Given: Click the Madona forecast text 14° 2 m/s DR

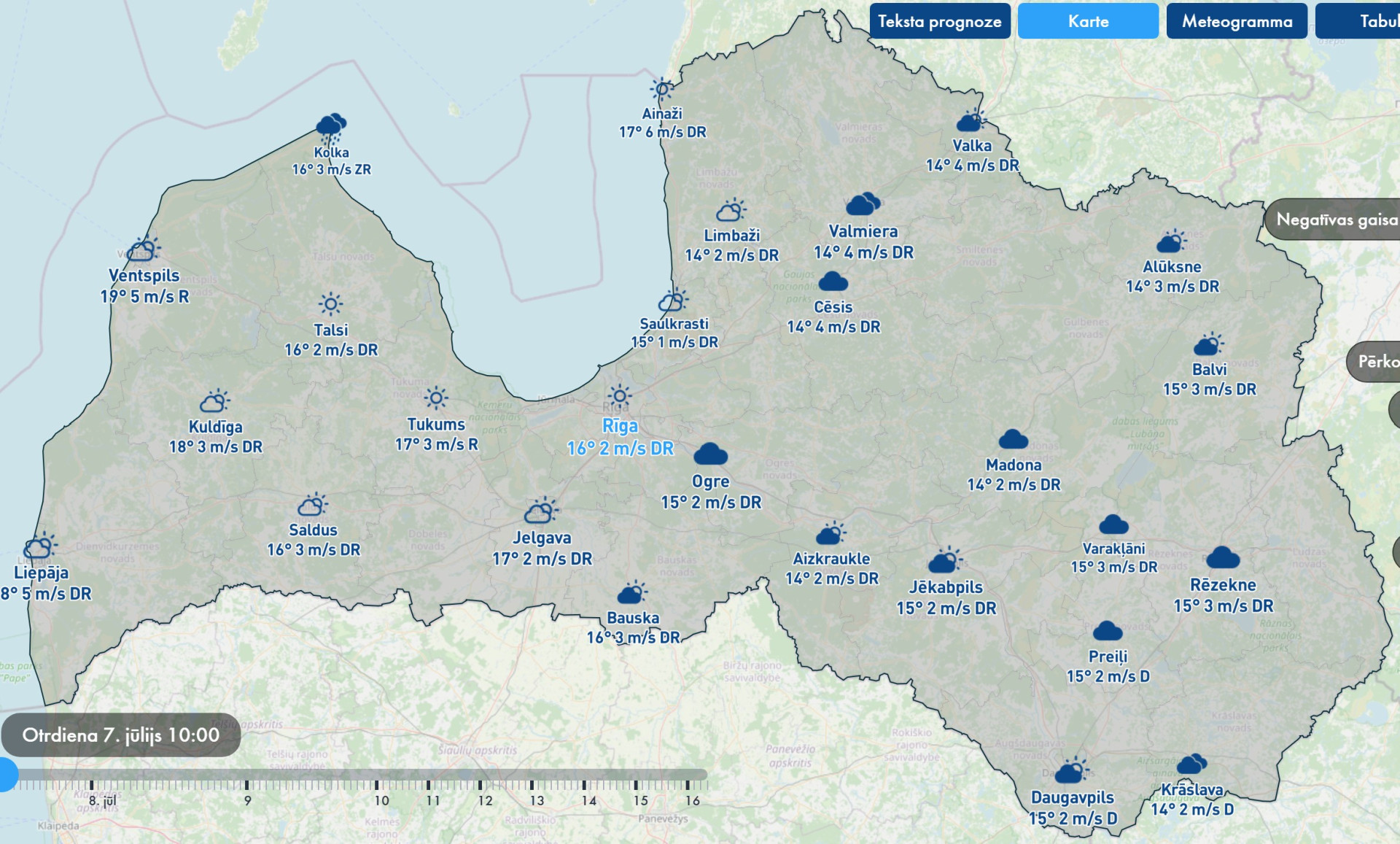Looking at the screenshot, I should pyautogui.click(x=1014, y=485).
